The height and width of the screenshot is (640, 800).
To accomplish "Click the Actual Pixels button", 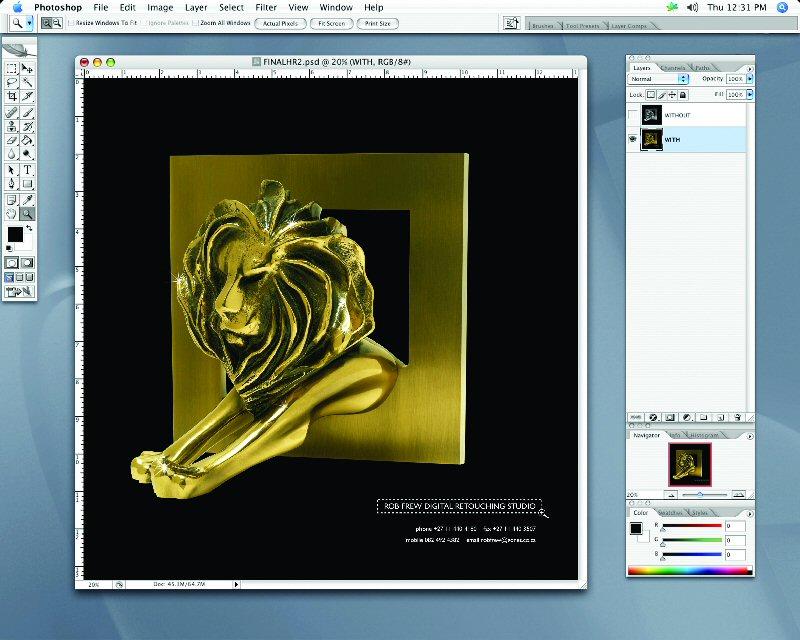I will (281, 22).
